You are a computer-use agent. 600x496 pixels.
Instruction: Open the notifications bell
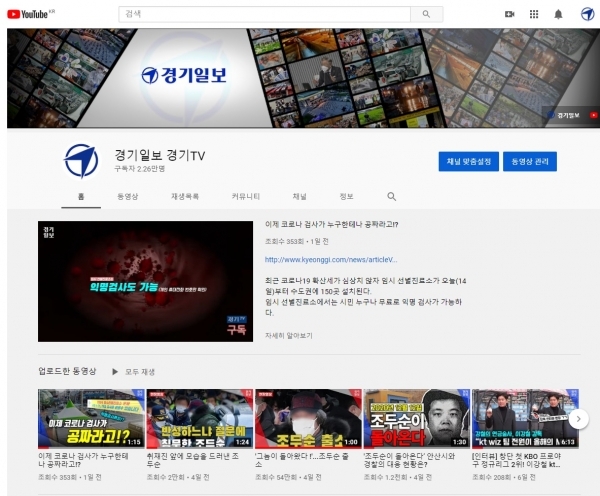(x=558, y=14)
